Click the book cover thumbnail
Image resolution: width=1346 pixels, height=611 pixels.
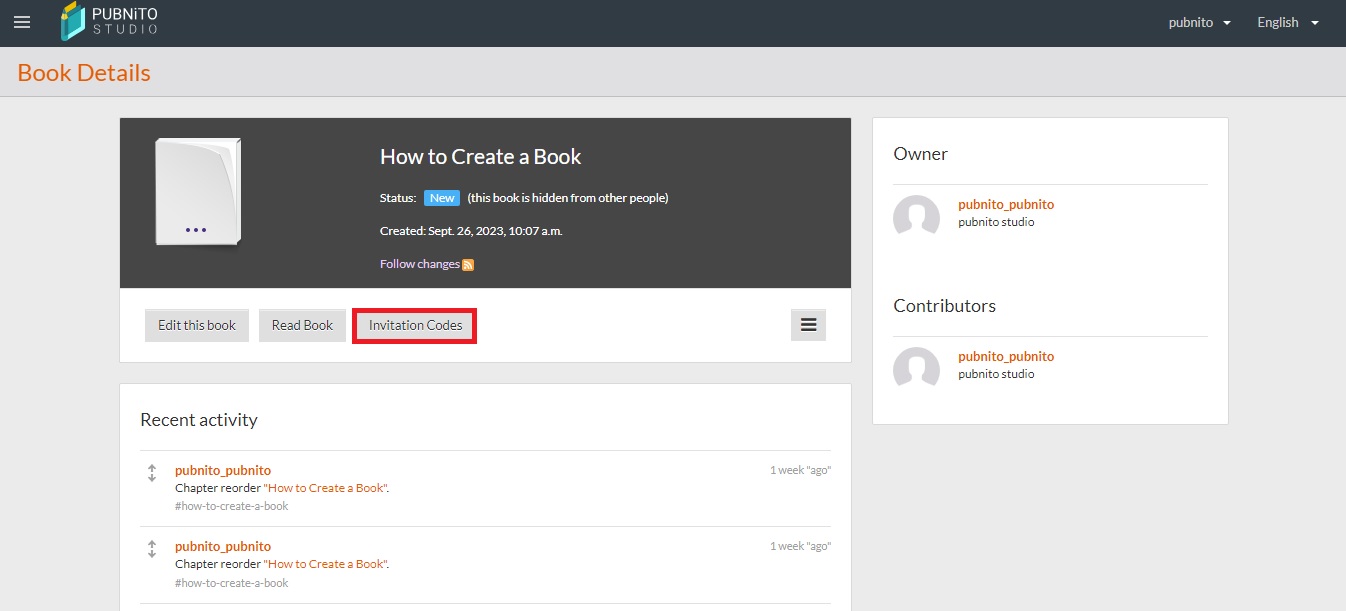click(198, 192)
